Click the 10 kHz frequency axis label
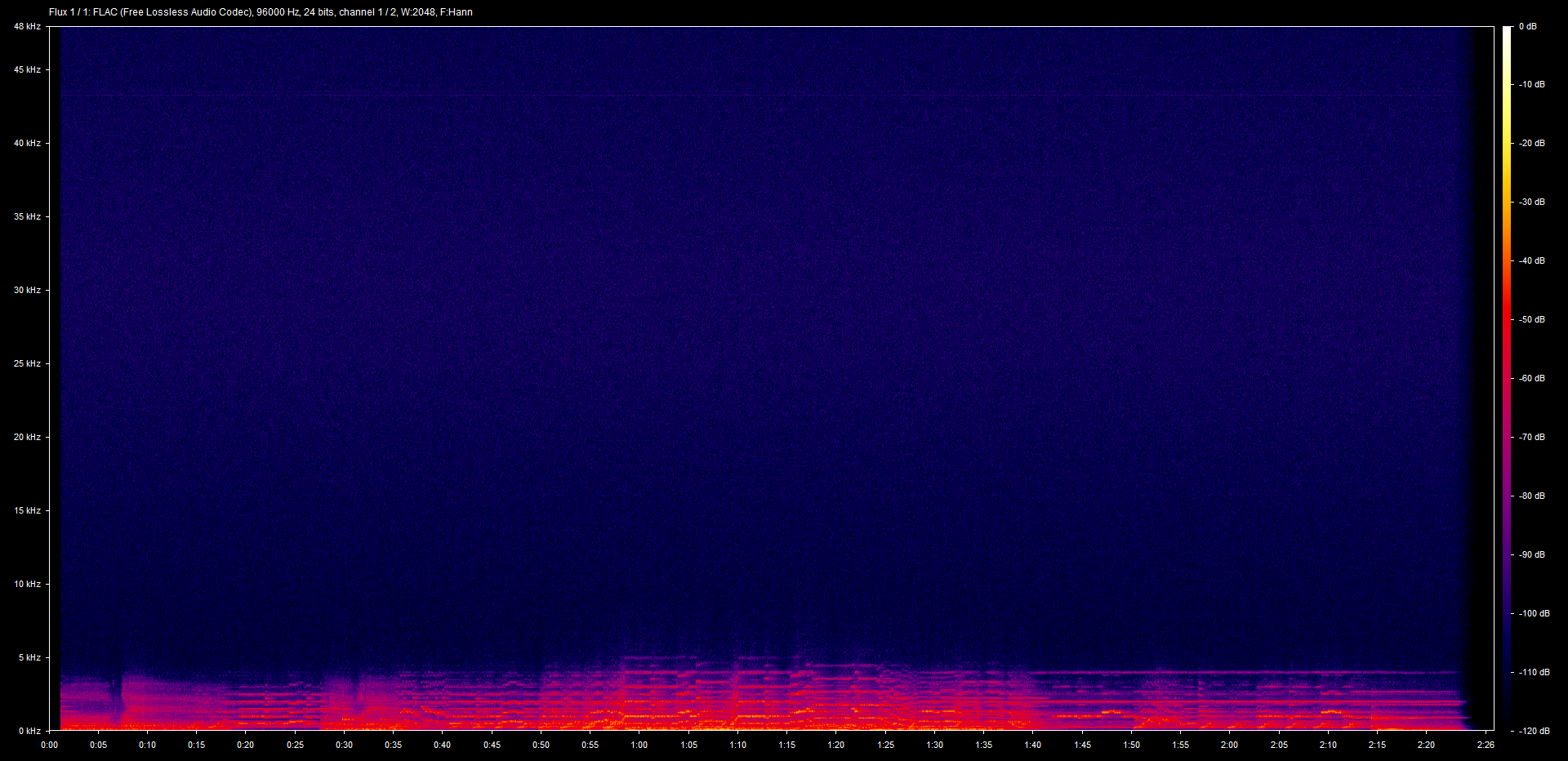Image resolution: width=1568 pixels, height=761 pixels. coord(27,584)
